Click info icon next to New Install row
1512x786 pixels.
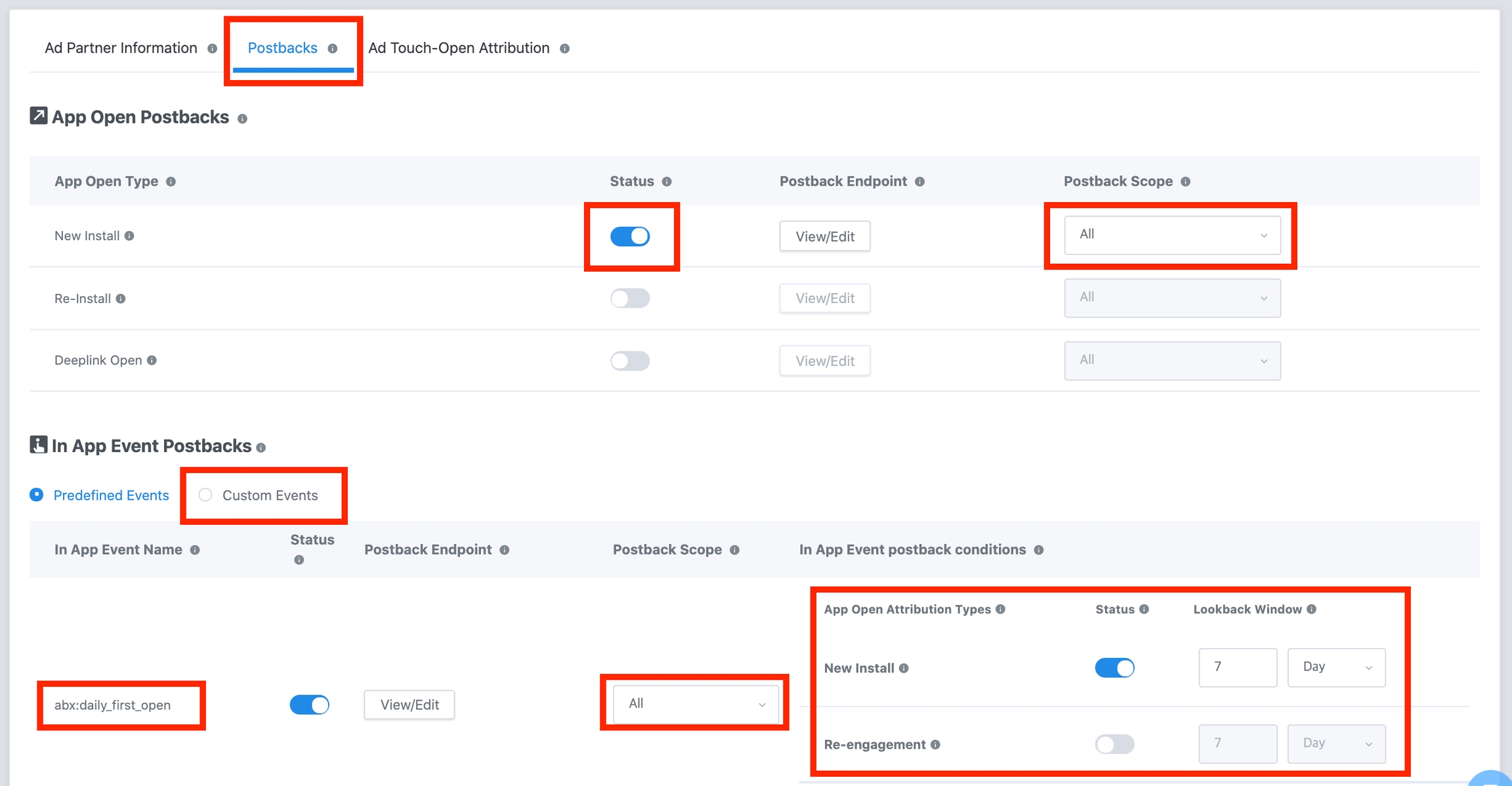pos(129,236)
